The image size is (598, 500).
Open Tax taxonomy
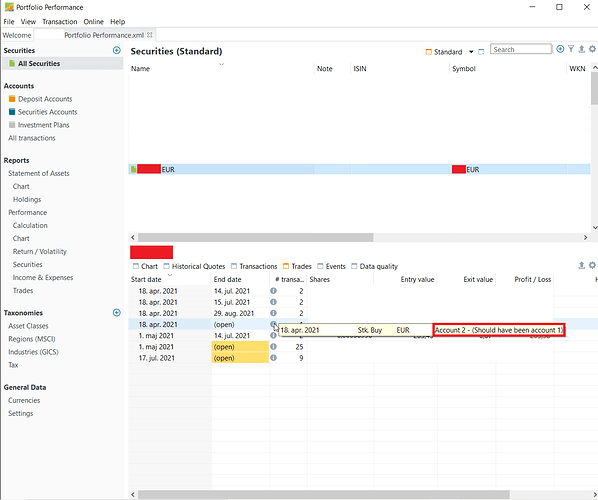13,365
